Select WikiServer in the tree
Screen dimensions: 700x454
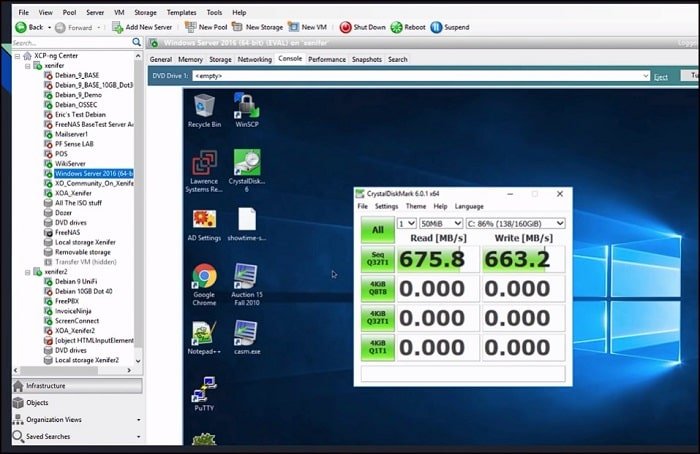tap(70, 164)
